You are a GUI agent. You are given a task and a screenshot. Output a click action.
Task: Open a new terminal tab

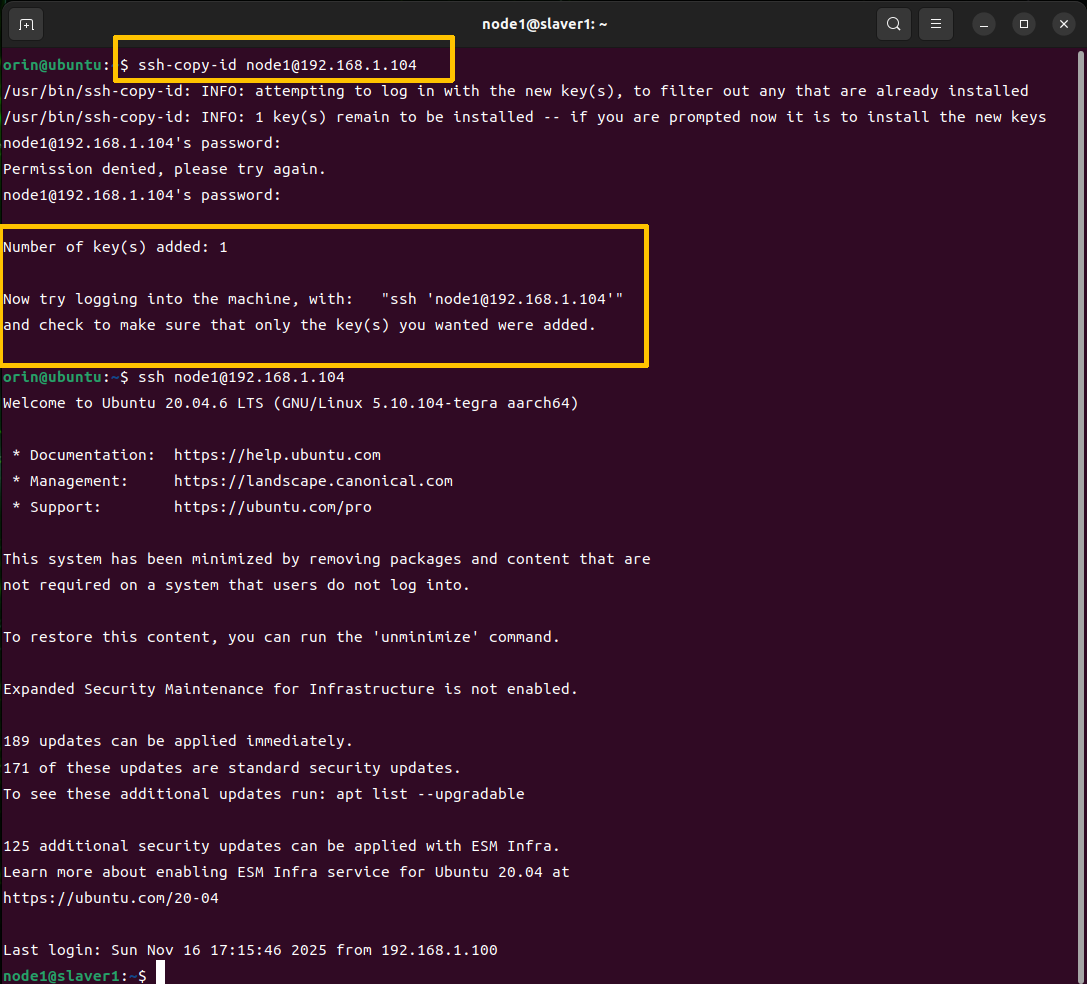pos(26,24)
